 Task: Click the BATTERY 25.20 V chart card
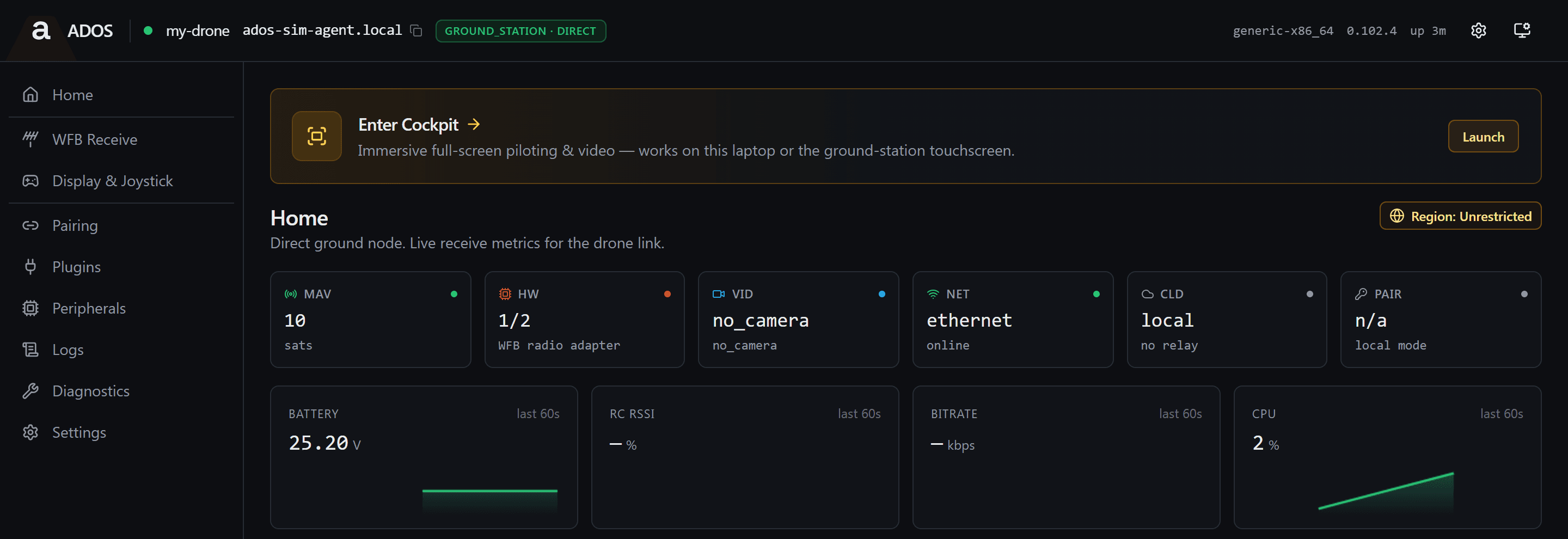pyautogui.click(x=424, y=457)
